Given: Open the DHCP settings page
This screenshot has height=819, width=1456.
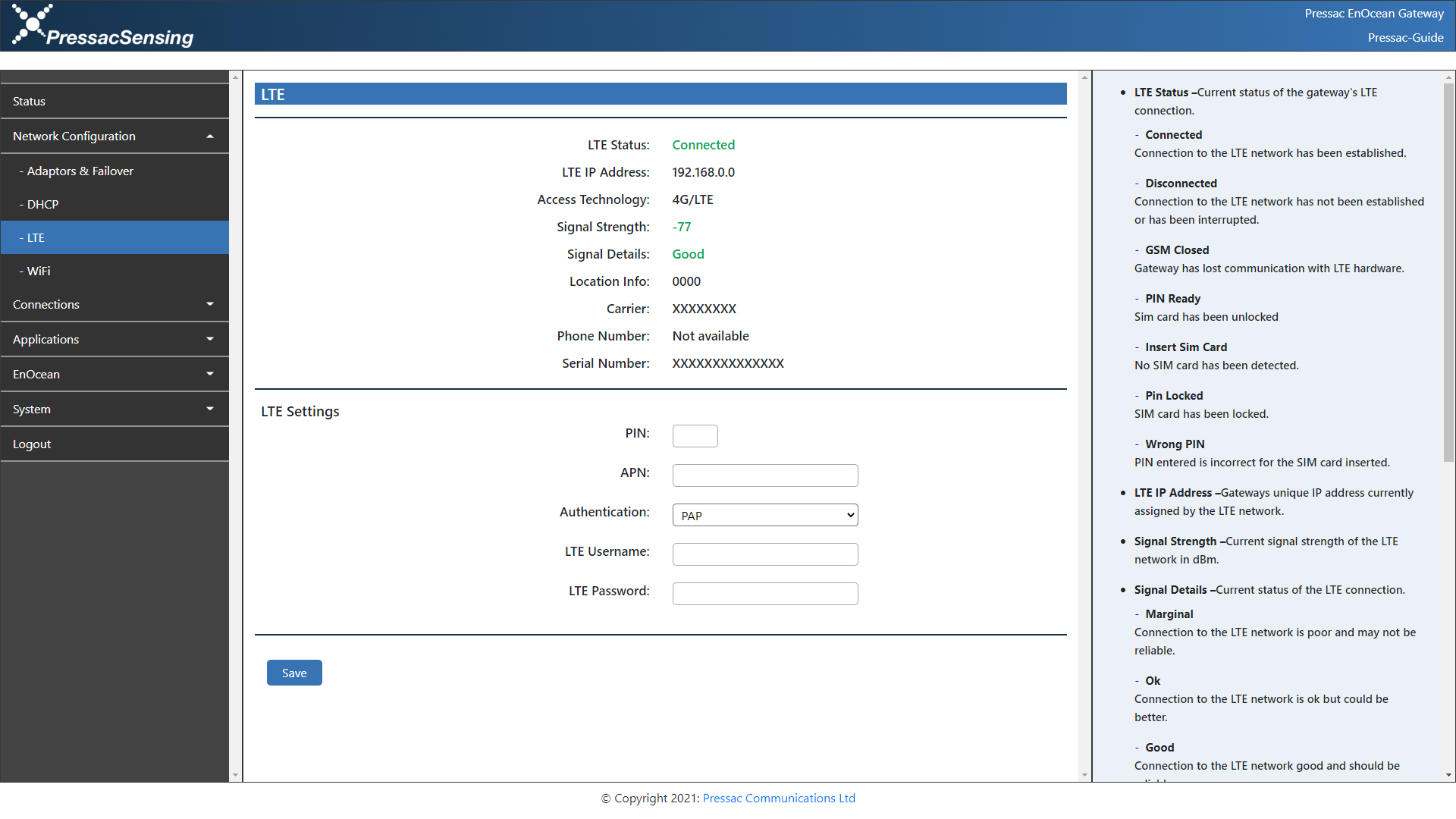Looking at the screenshot, I should (x=114, y=204).
